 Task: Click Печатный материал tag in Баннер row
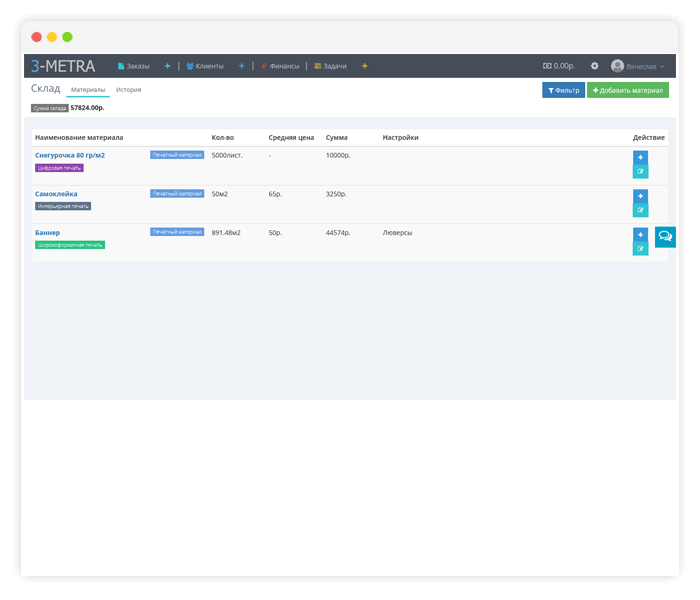tap(177, 232)
